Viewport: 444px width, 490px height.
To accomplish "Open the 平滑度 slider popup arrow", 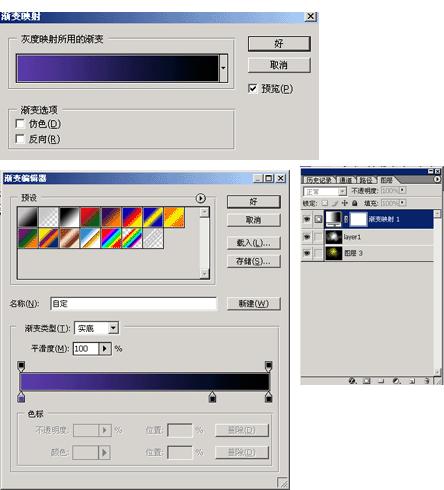I will pyautogui.click(x=105, y=349).
